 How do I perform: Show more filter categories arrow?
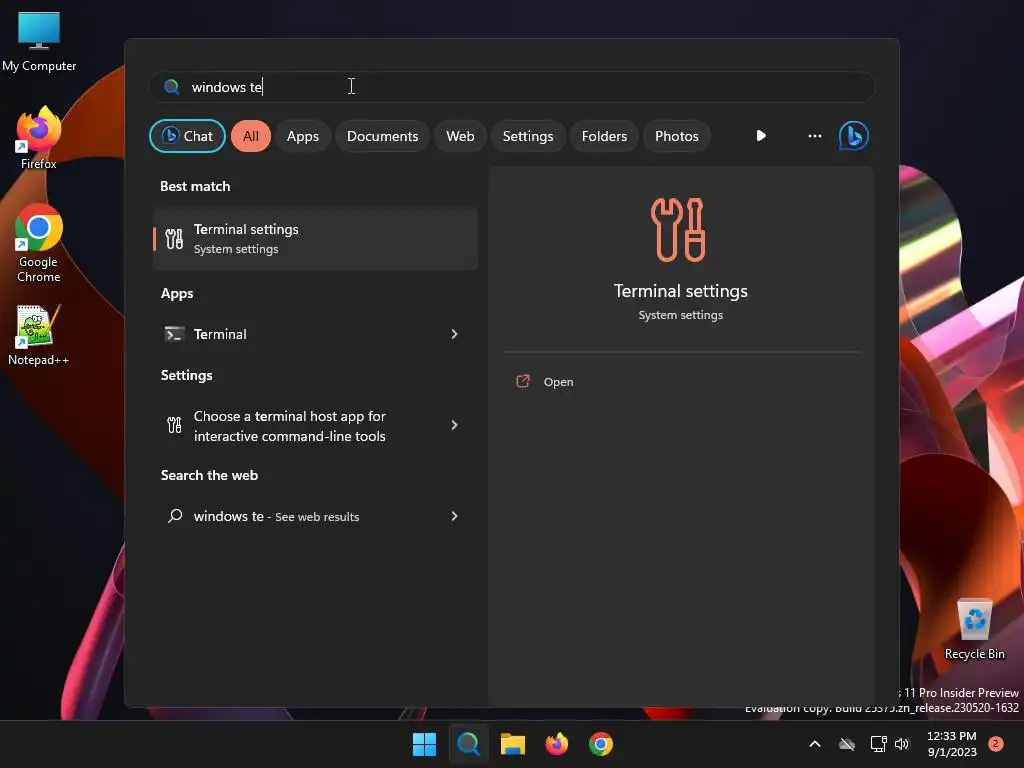pyautogui.click(x=761, y=136)
